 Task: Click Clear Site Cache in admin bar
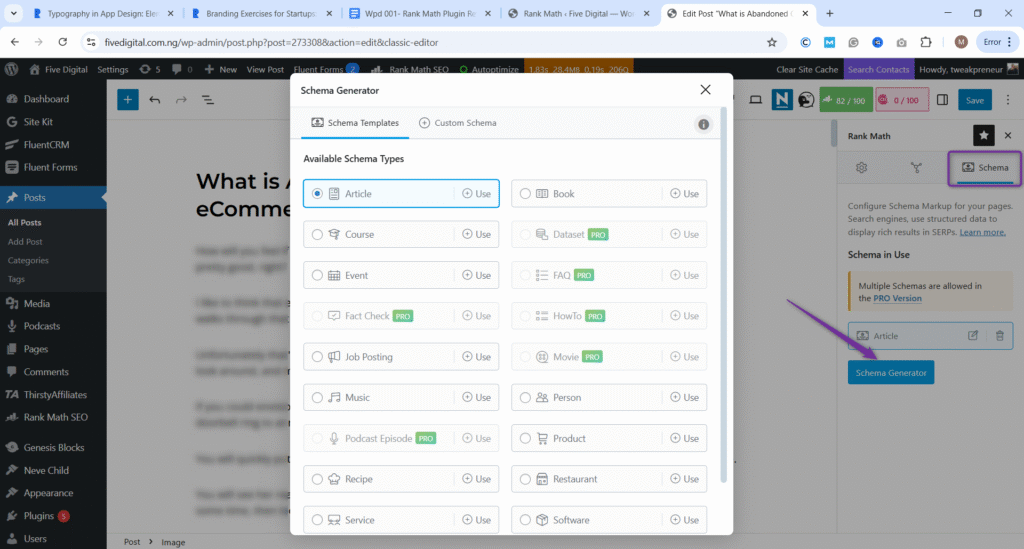point(807,69)
